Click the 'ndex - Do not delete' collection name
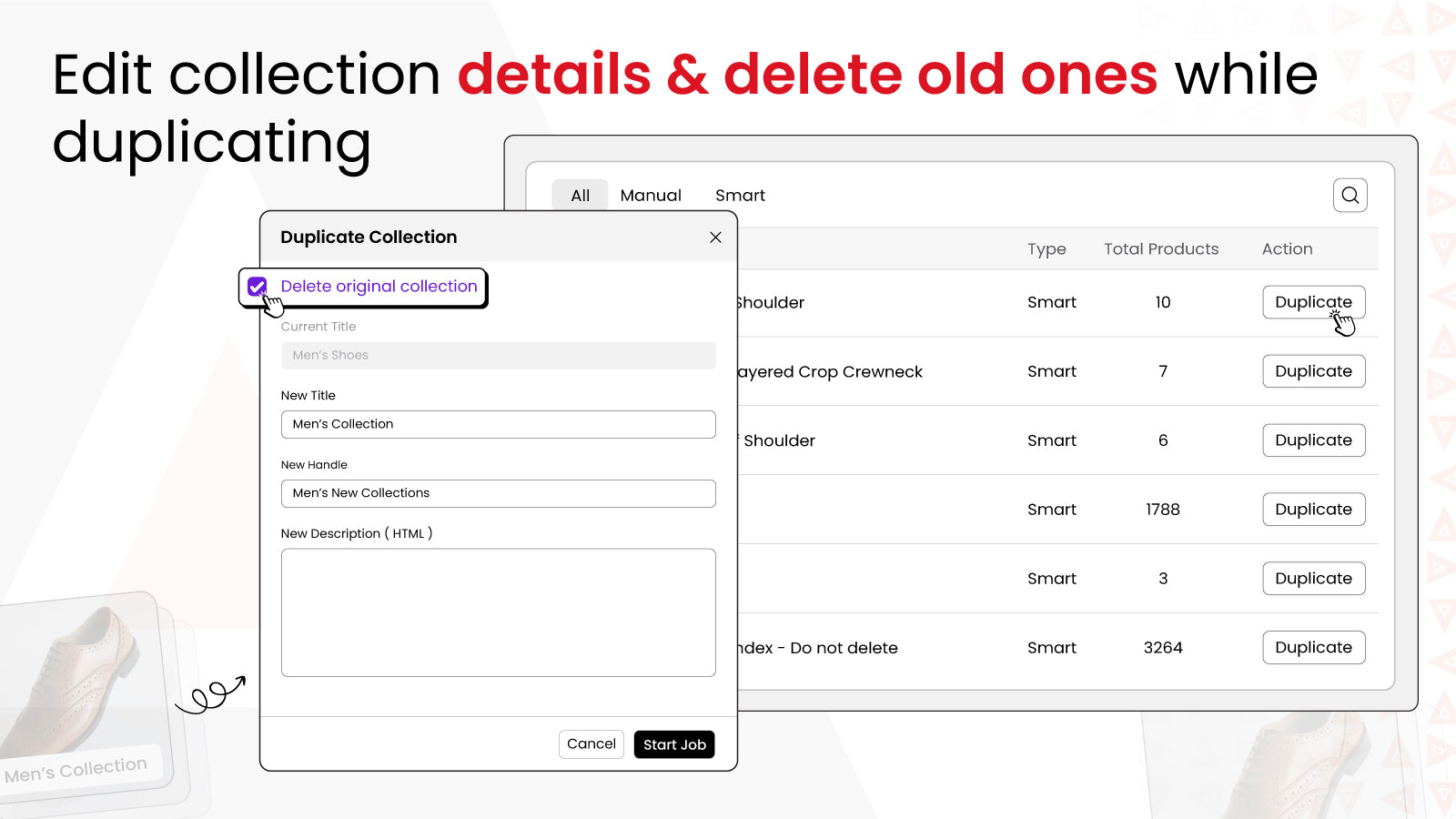The width and height of the screenshot is (1456, 819). [x=817, y=648]
